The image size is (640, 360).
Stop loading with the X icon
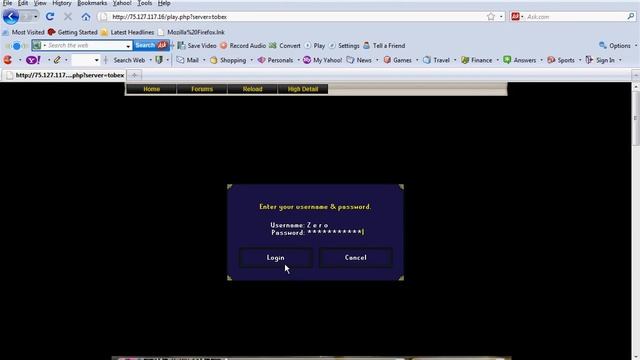(68, 17)
